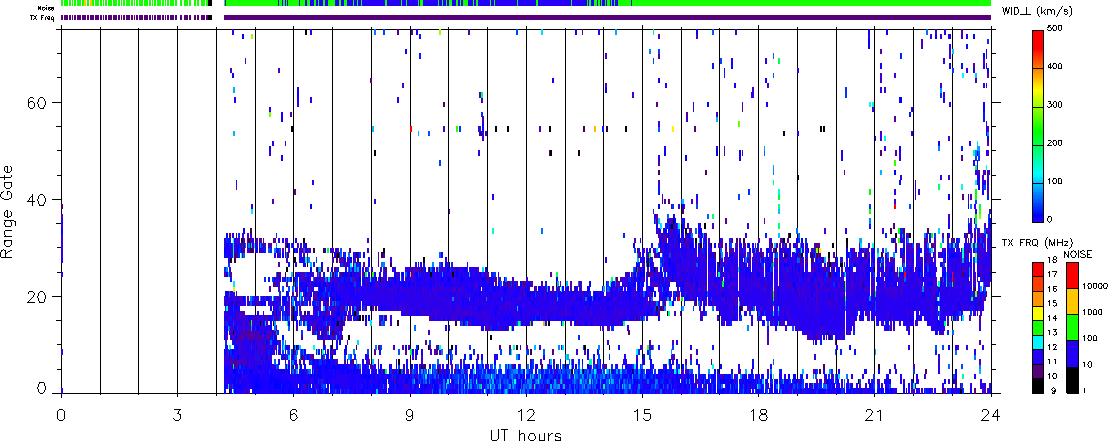Click the 'TX Freq' strip label at top left

tap(40, 17)
